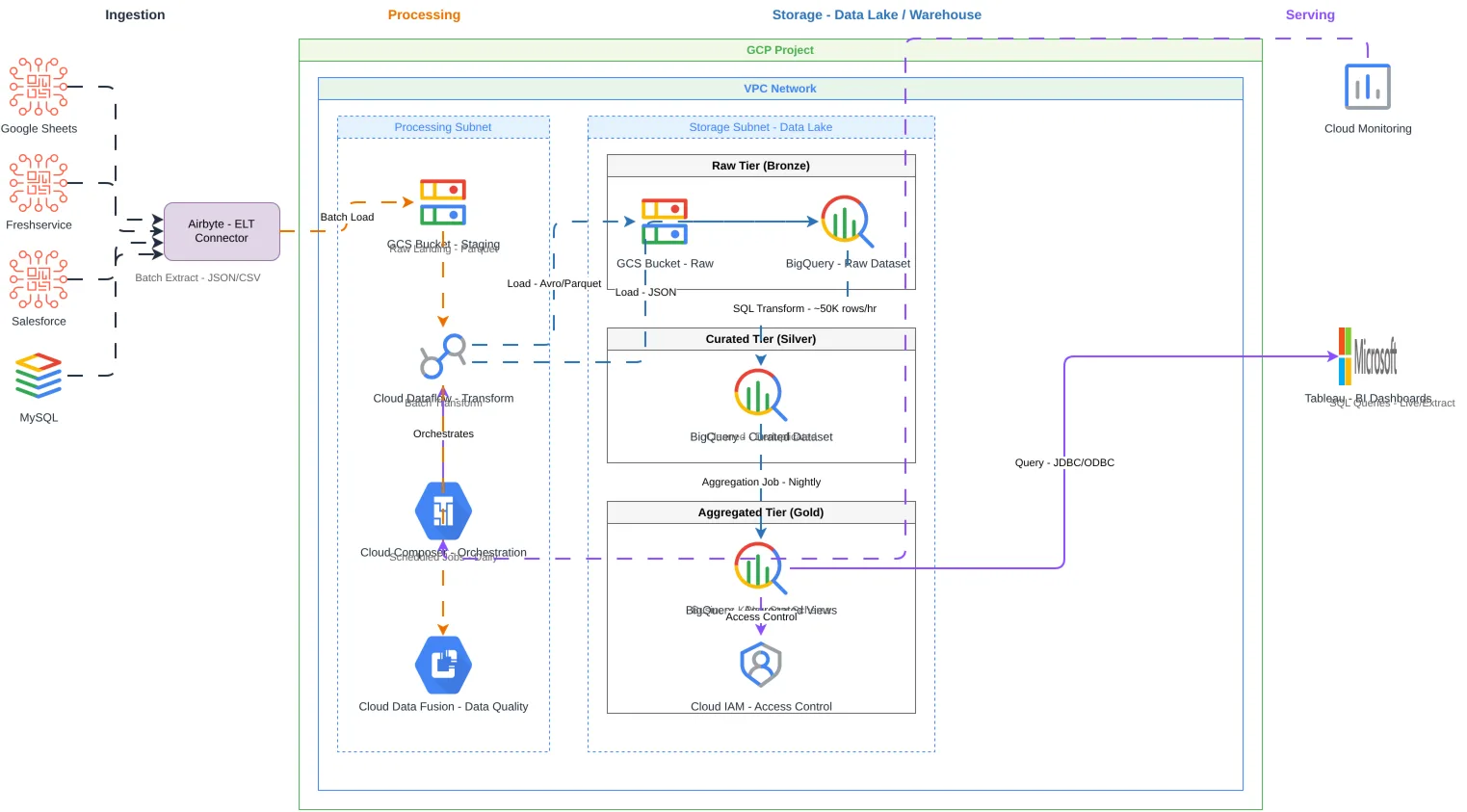Select the "Load - Avro/Parquet" edge label
This screenshot has width=1467, height=812.
(x=554, y=283)
